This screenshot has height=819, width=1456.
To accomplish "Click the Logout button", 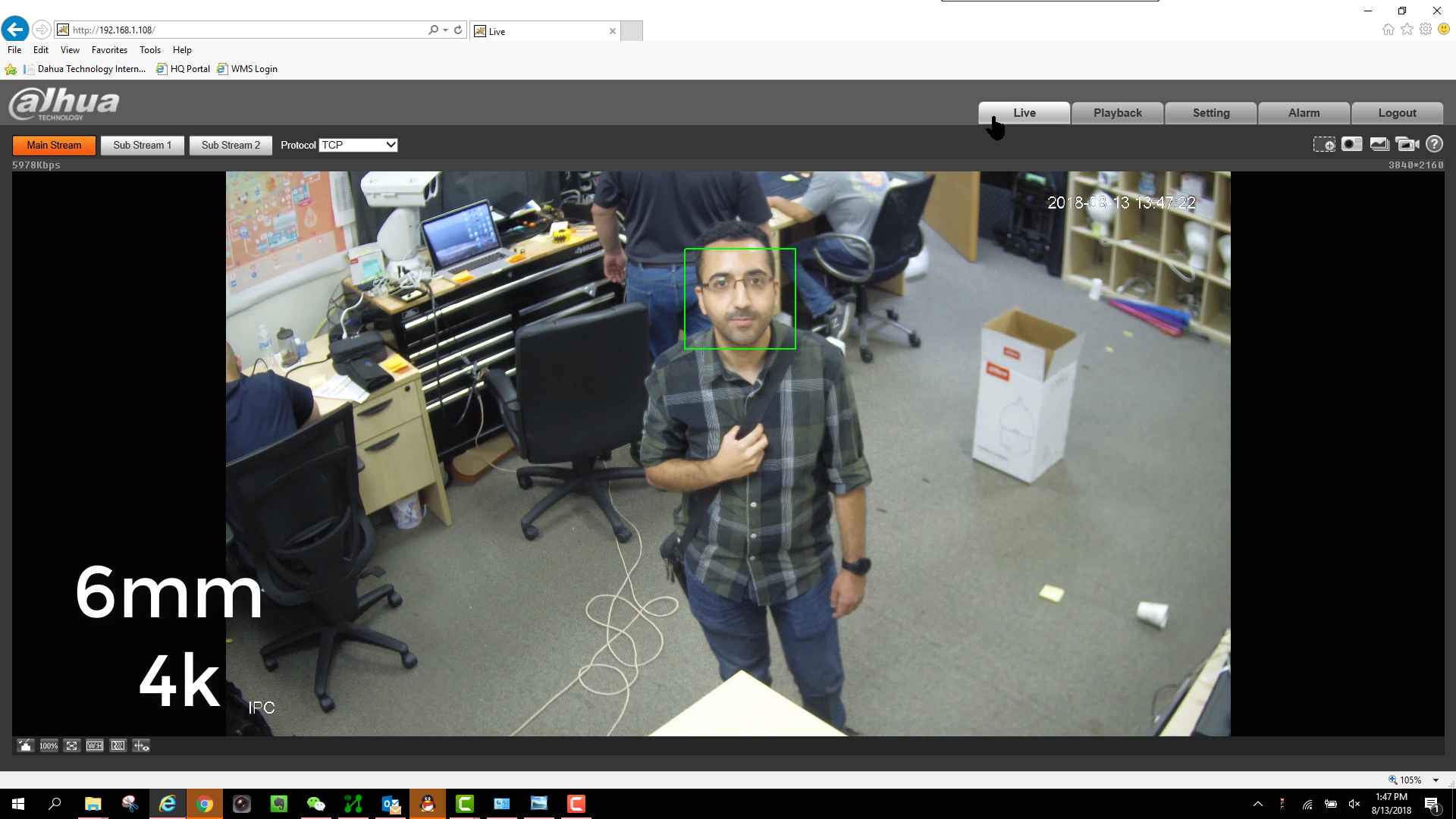I will (x=1397, y=112).
